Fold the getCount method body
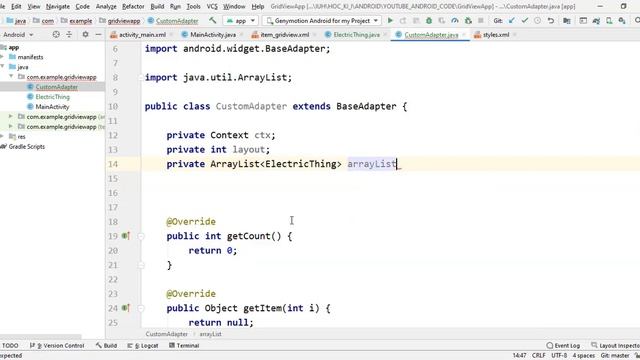 (141, 236)
